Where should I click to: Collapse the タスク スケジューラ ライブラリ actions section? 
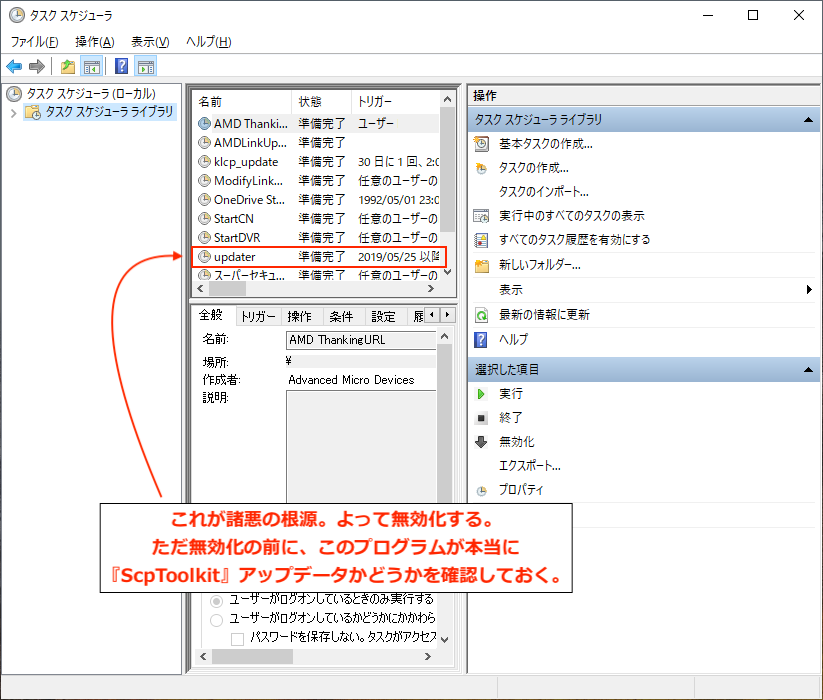point(808,120)
